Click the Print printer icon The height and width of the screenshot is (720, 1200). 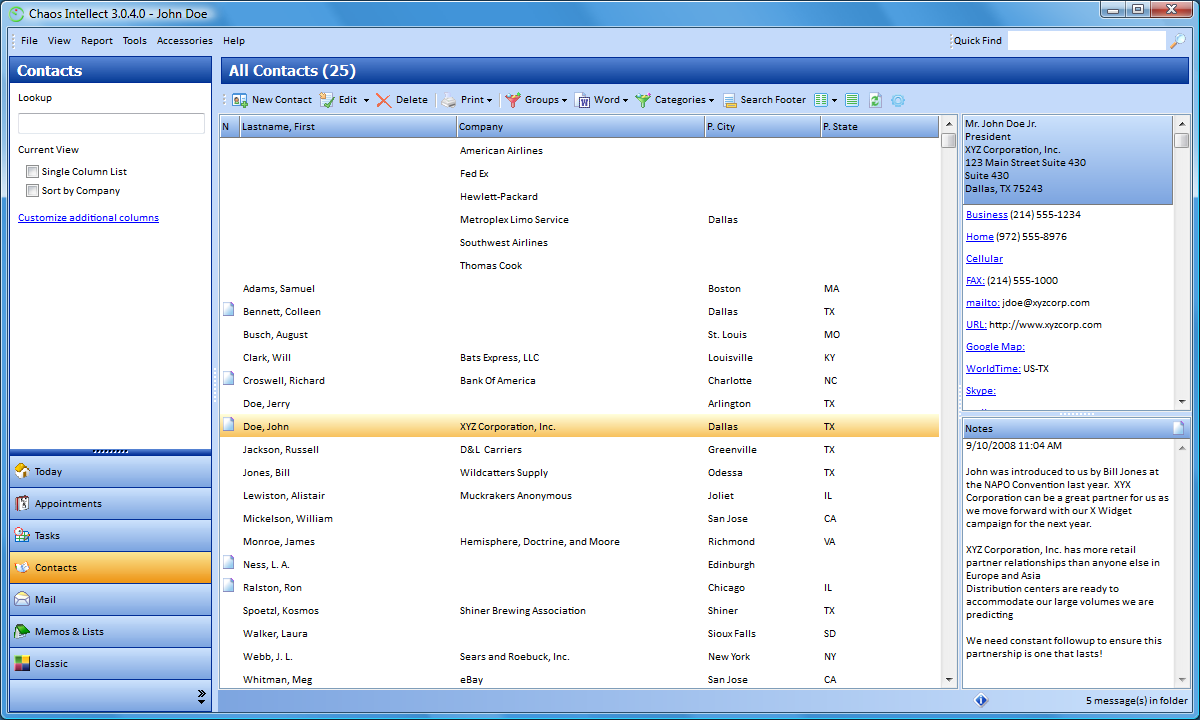click(449, 100)
